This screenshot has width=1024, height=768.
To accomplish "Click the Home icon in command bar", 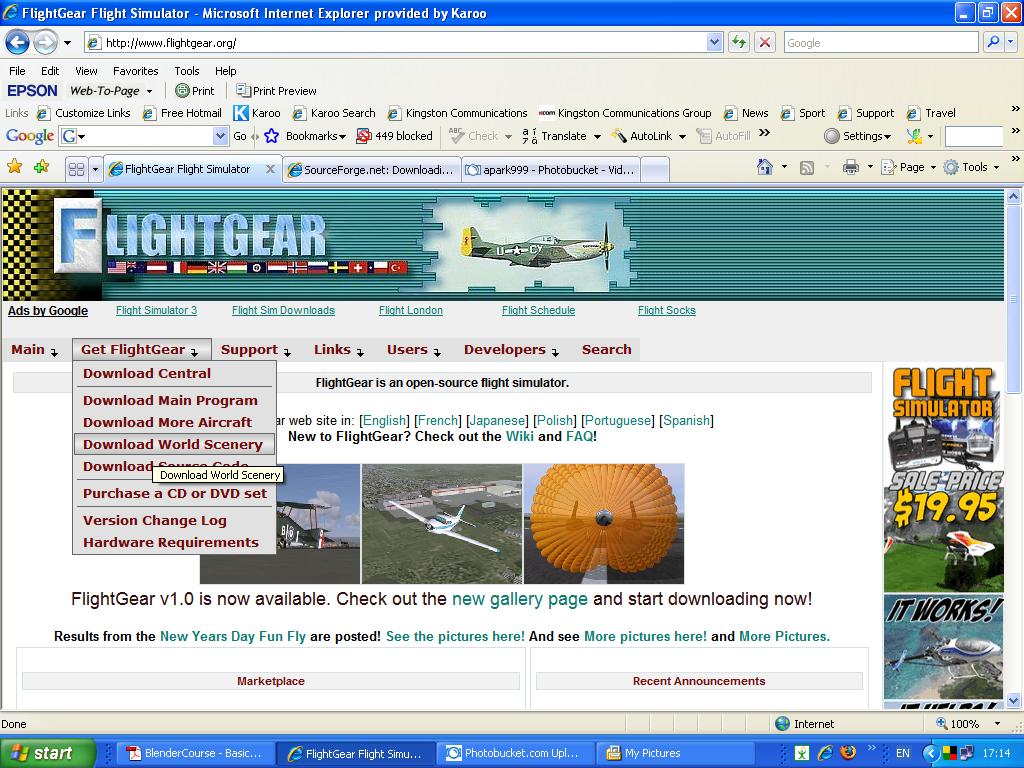I will (765, 167).
